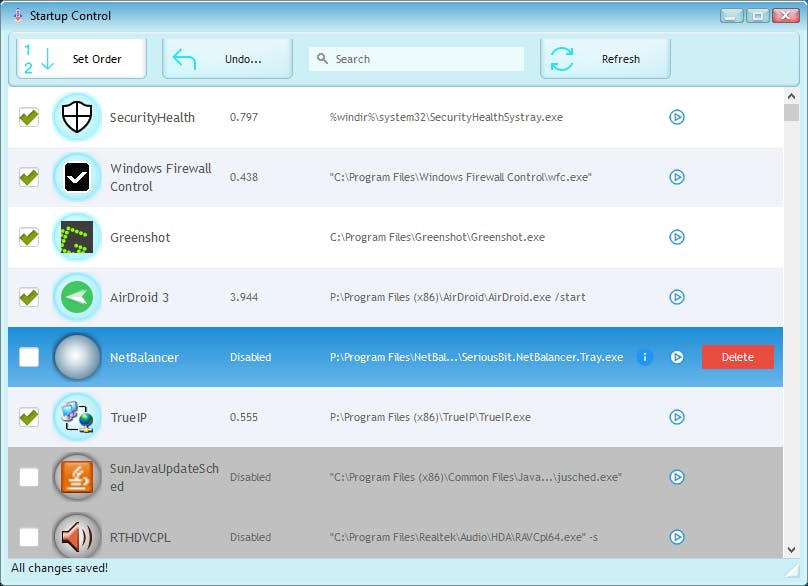The image size is (808, 586).
Task: Minimize the Startup Control window
Action: pyautogui.click(x=731, y=15)
